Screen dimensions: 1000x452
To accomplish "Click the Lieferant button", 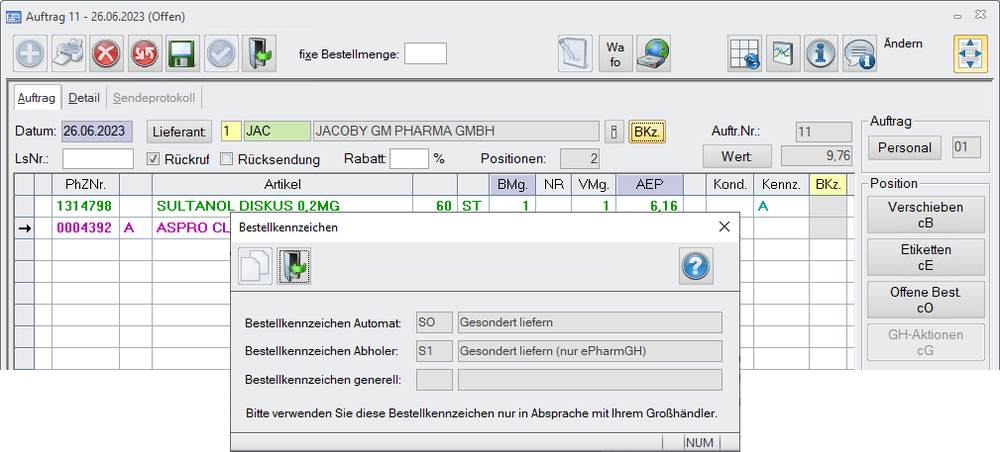I will click(181, 131).
